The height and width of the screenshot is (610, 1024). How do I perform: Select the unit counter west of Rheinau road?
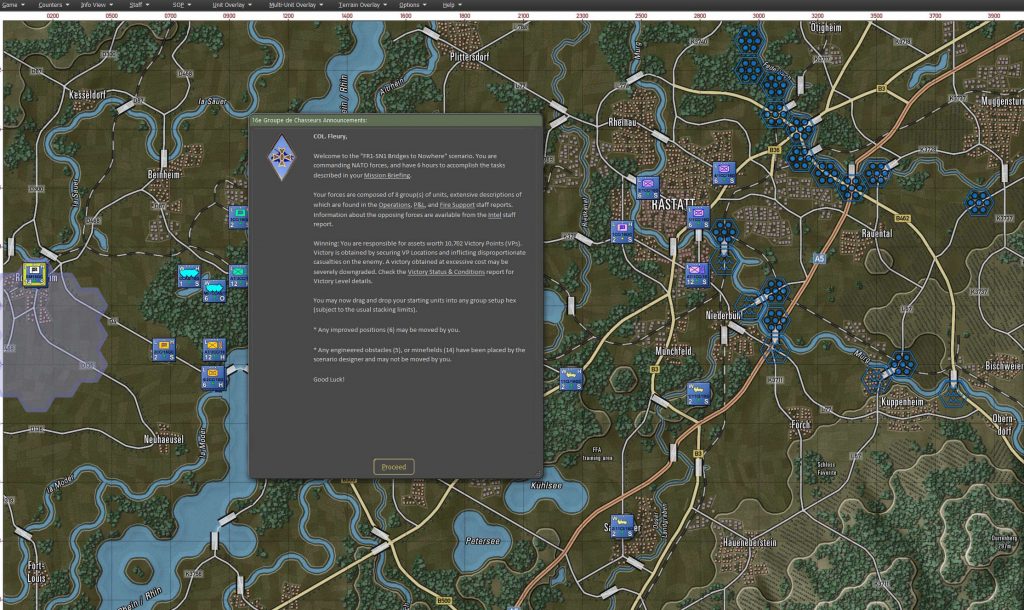[x=621, y=232]
